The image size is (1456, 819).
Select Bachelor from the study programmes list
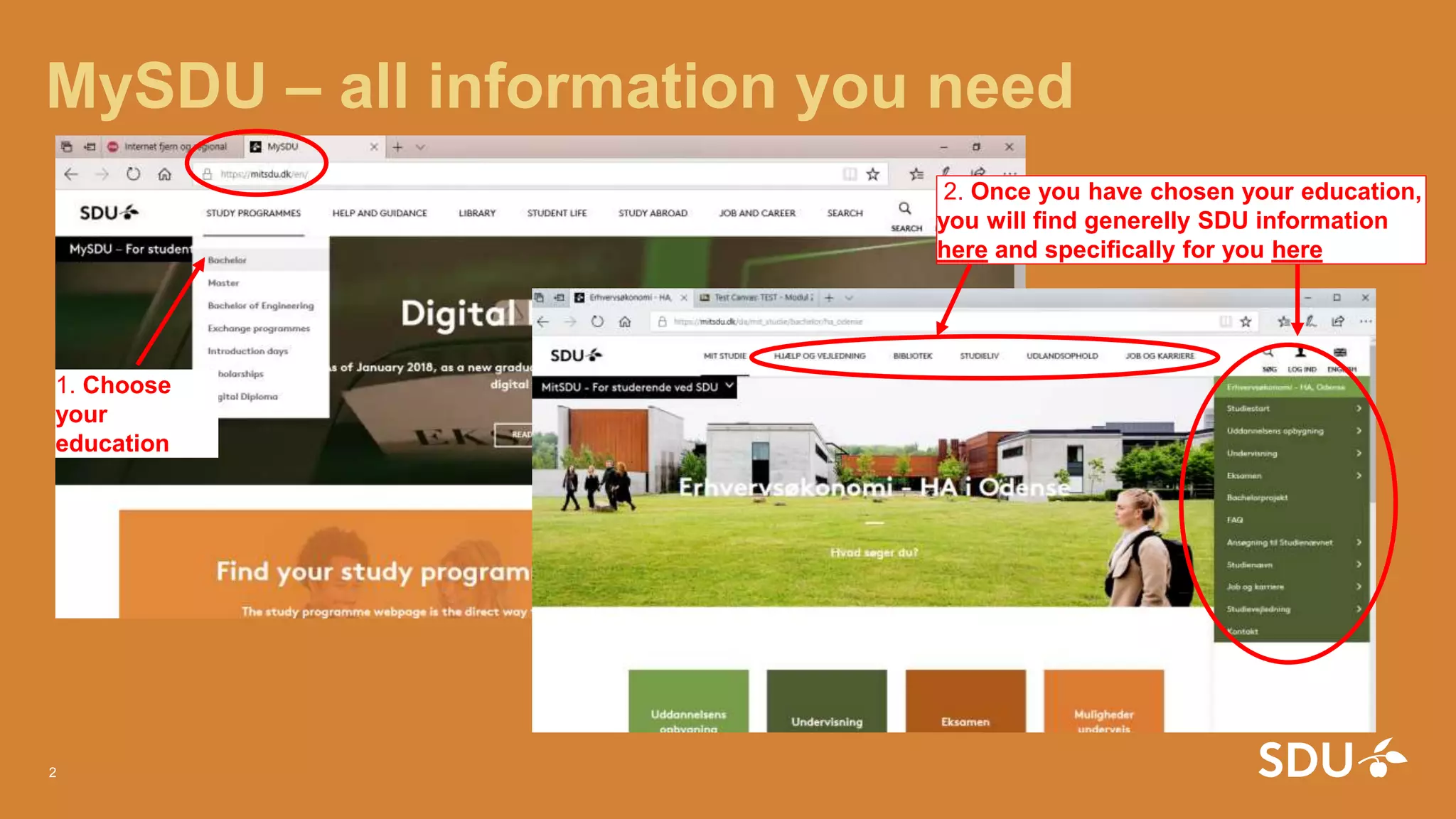point(227,260)
